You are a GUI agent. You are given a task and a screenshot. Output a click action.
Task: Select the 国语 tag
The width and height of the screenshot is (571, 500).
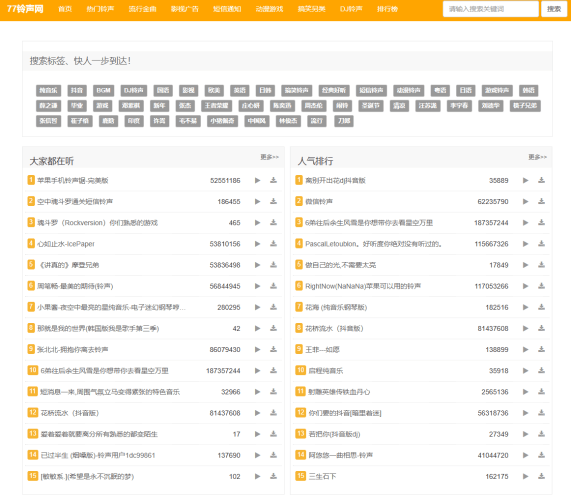(163, 90)
